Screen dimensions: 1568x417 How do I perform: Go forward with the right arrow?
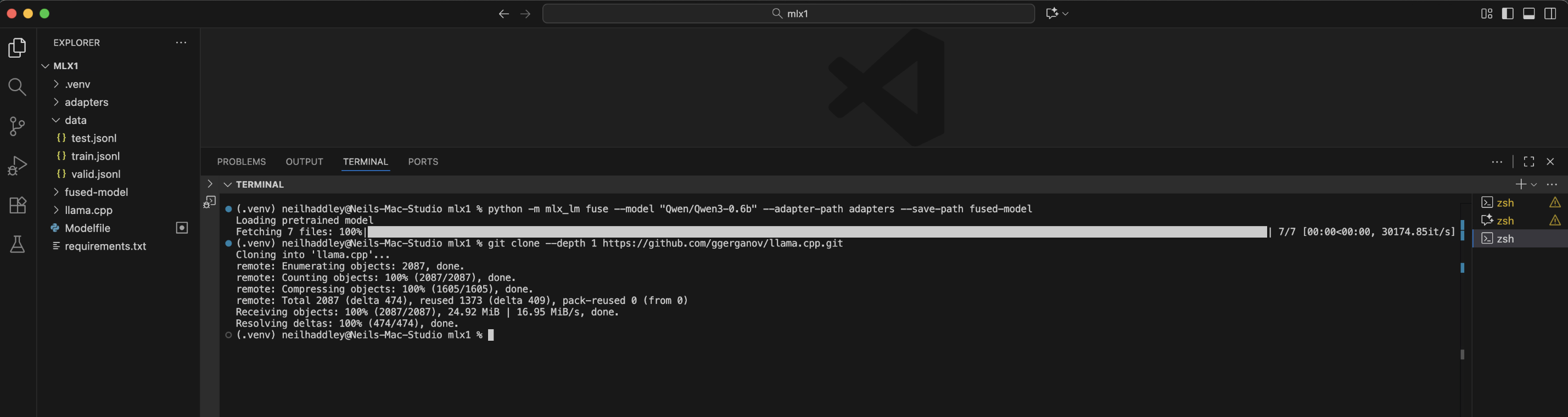point(525,13)
